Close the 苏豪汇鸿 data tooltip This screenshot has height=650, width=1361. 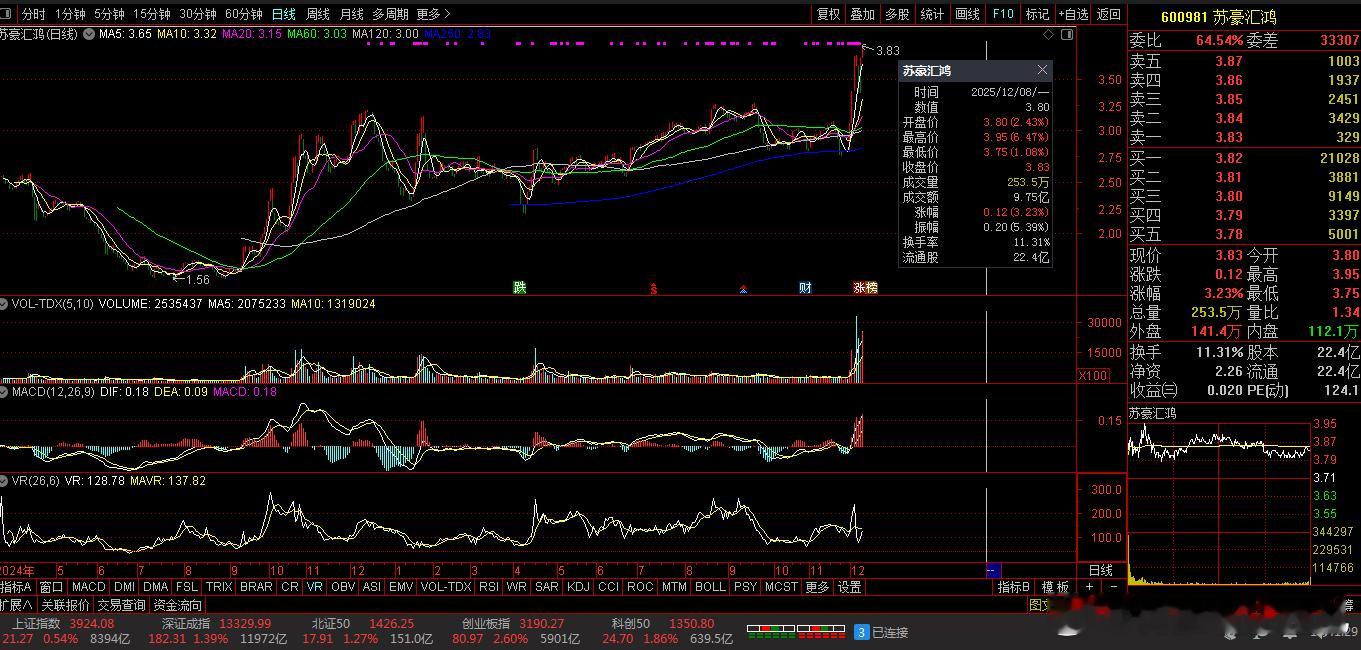1042,70
